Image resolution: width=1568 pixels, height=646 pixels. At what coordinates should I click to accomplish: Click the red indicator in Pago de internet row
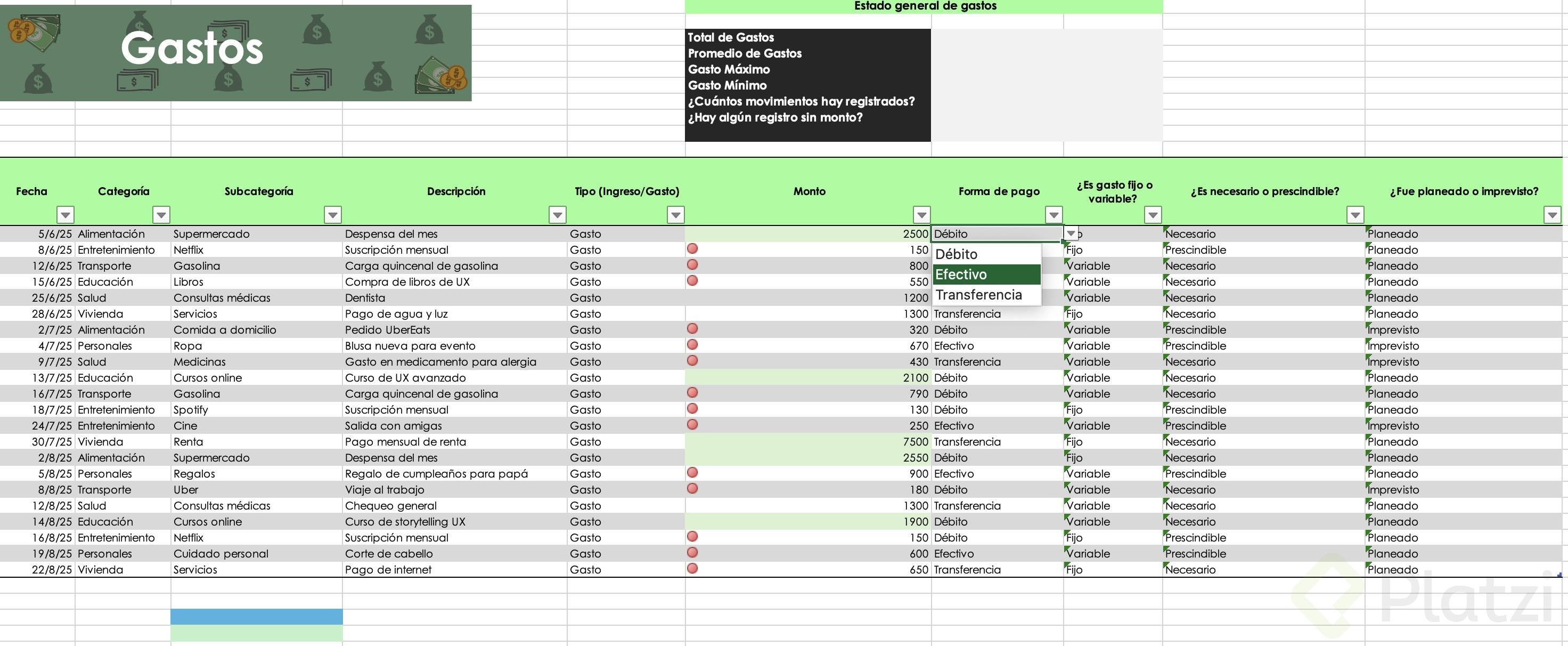[x=692, y=568]
